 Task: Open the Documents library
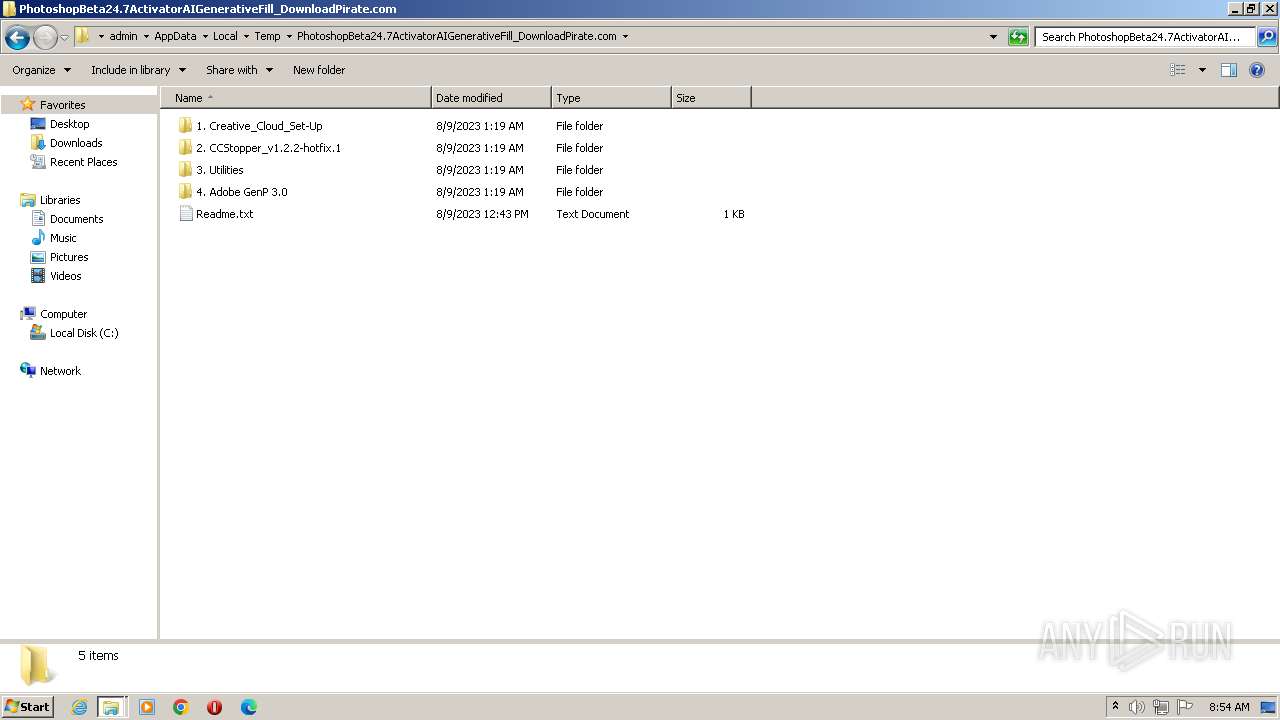pyautogui.click(x=76, y=219)
